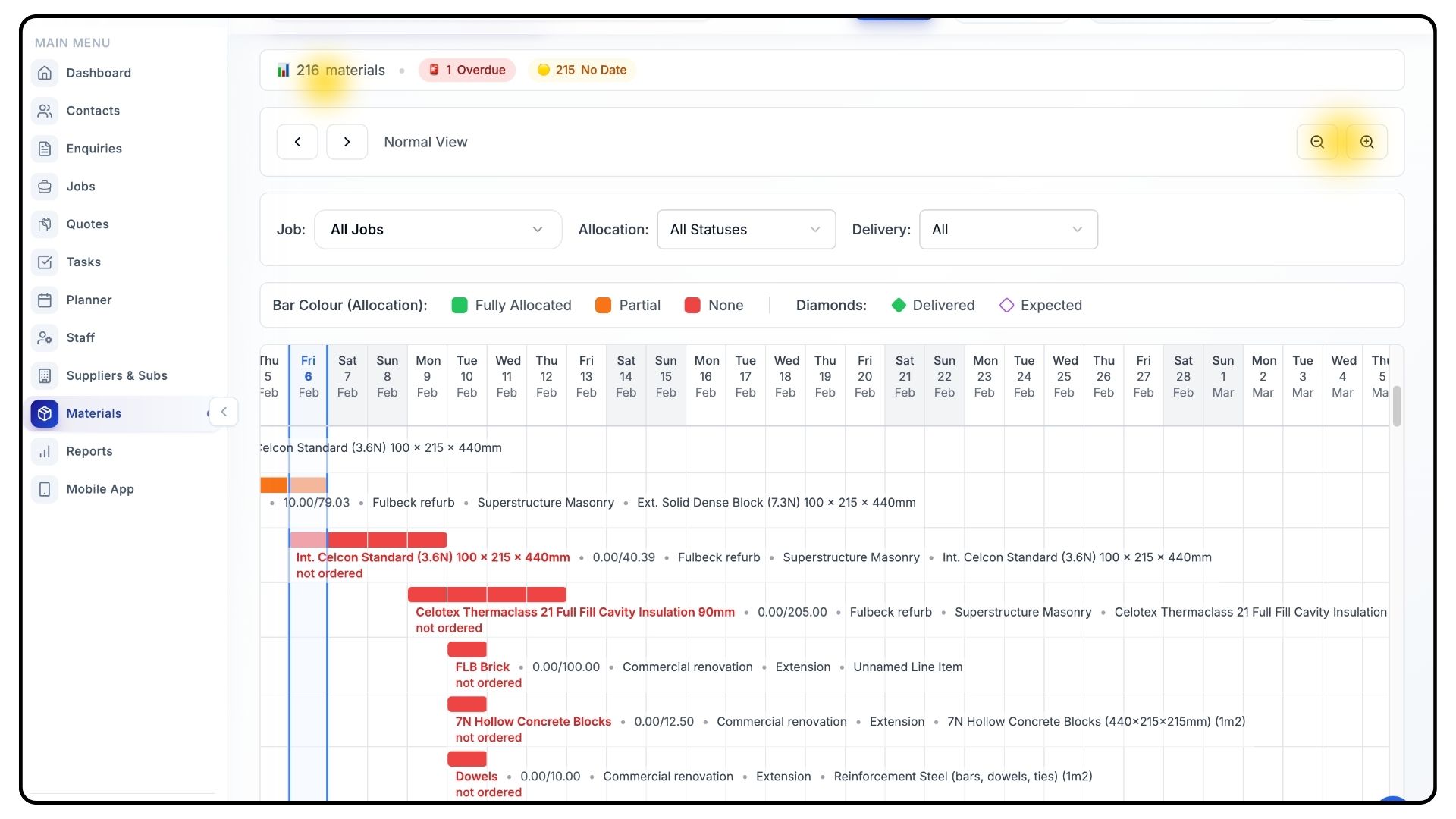Screen dimensions: 1456x819
Task: Open the Quotes menu item
Action: pos(87,224)
